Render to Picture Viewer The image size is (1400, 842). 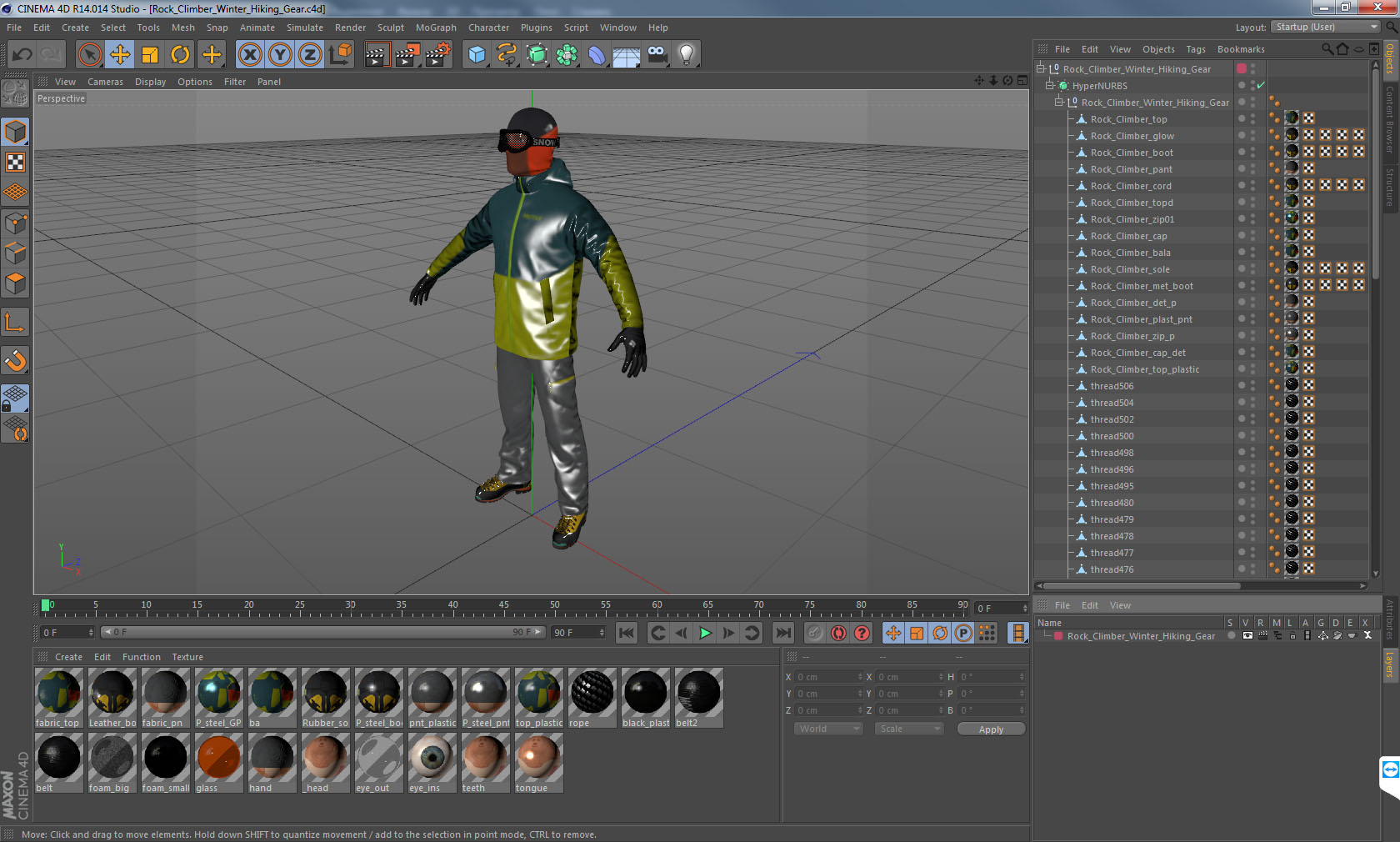click(407, 55)
